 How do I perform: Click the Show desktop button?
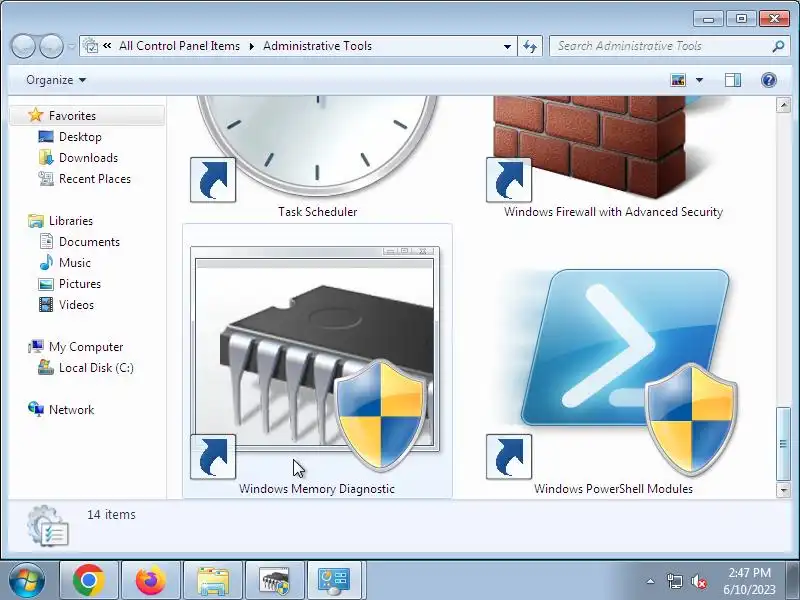pyautogui.click(x=793, y=580)
